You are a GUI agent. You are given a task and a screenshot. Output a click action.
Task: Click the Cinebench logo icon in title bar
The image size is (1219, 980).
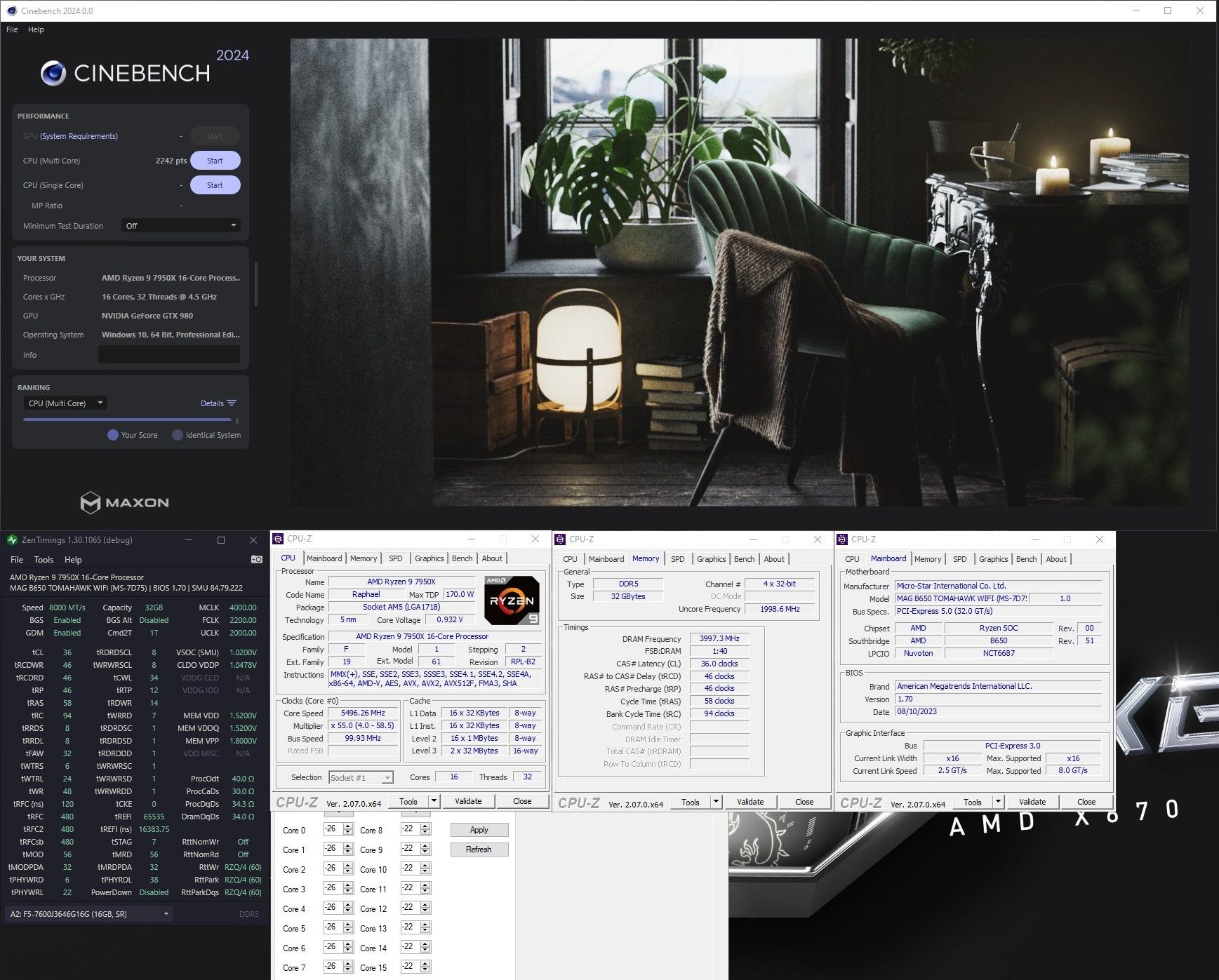[x=12, y=11]
